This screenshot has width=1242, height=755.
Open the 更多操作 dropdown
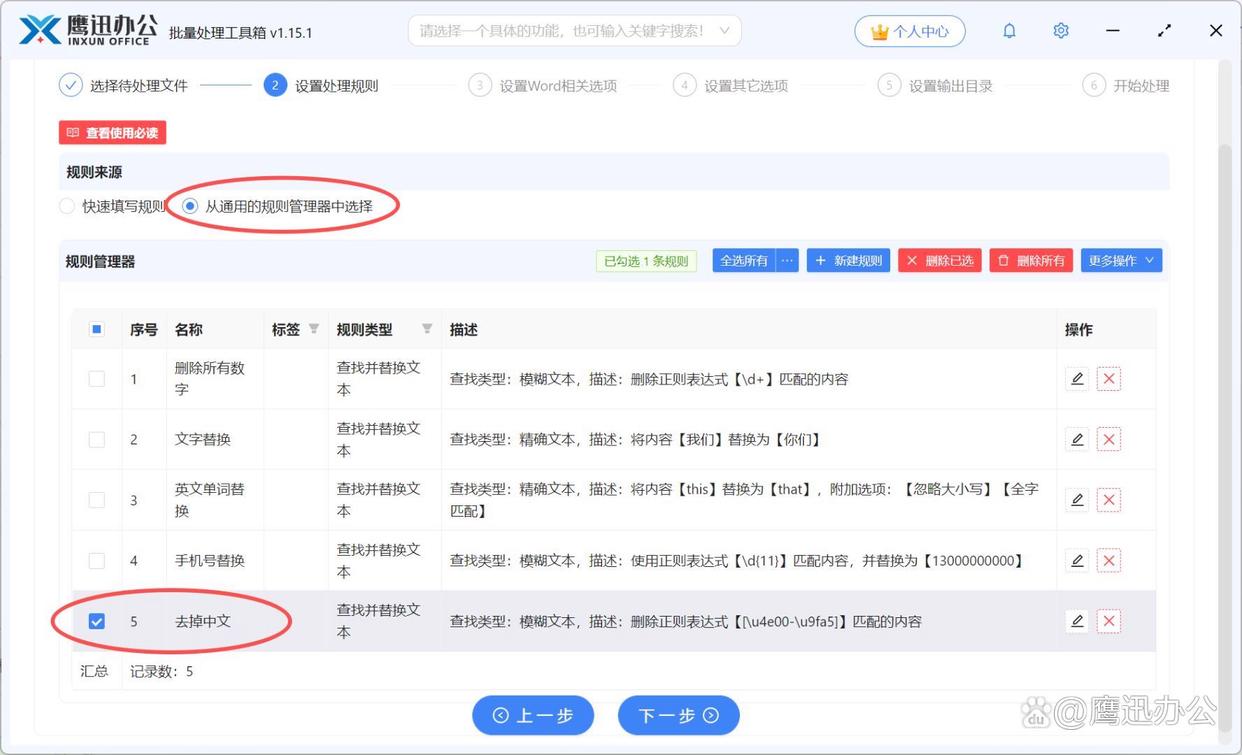pos(1121,261)
